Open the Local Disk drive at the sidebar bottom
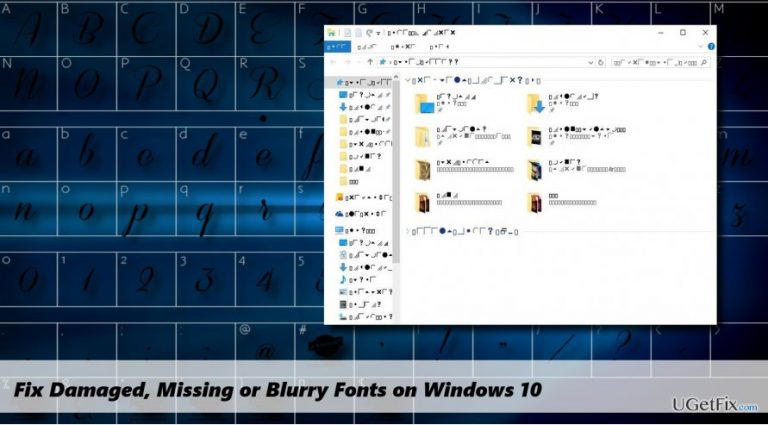This screenshot has width=768, height=425. tap(366, 317)
